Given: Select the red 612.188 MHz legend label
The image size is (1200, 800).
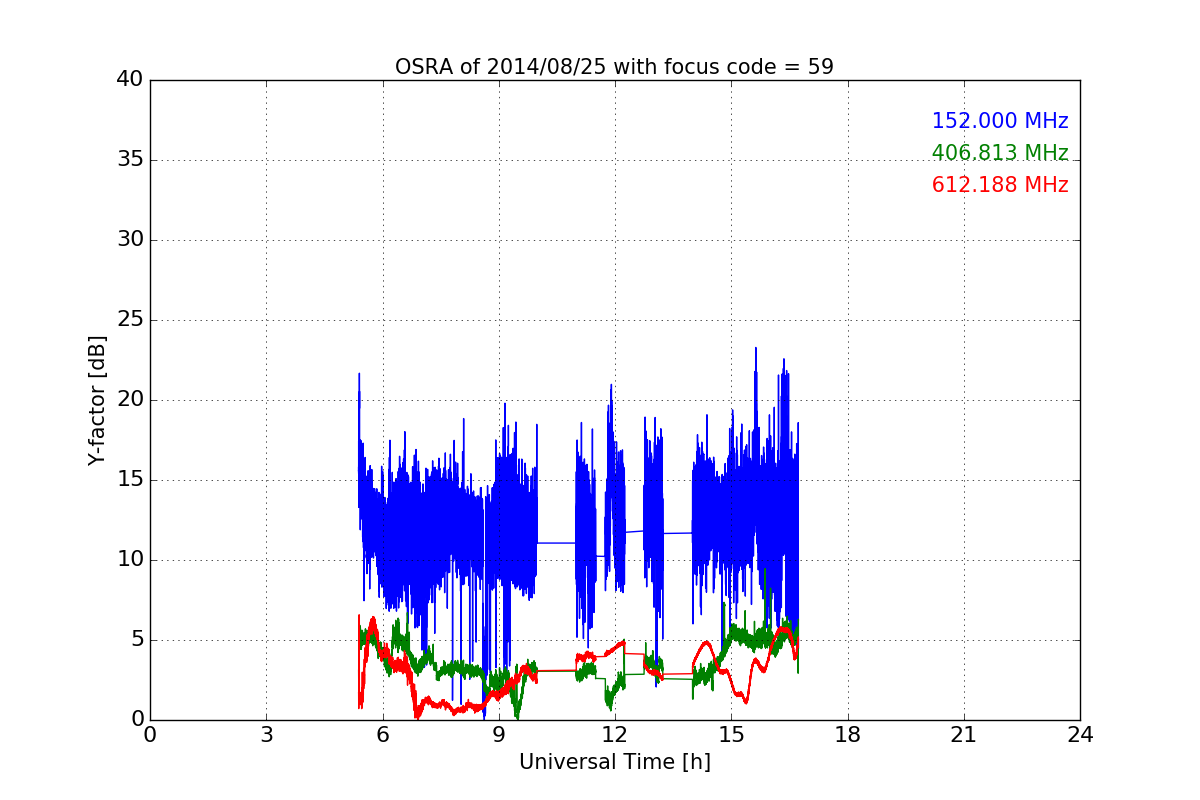Looking at the screenshot, I should 1000,185.
